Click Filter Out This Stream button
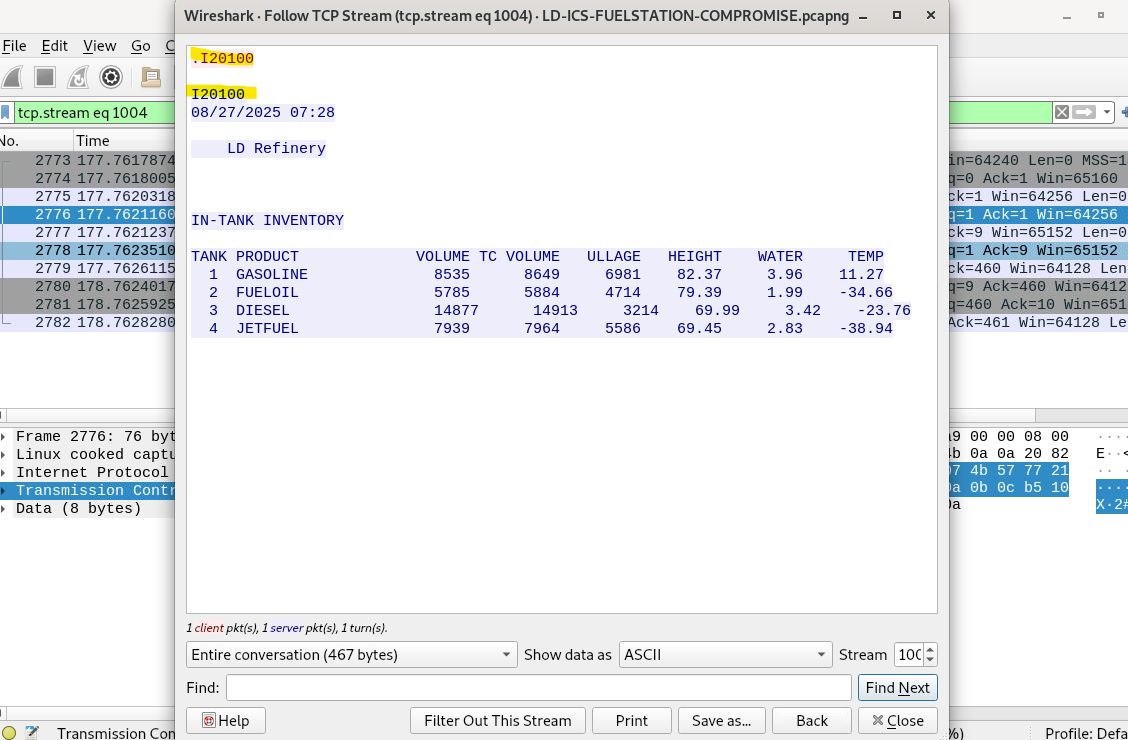This screenshot has height=740, width=1128. [497, 720]
